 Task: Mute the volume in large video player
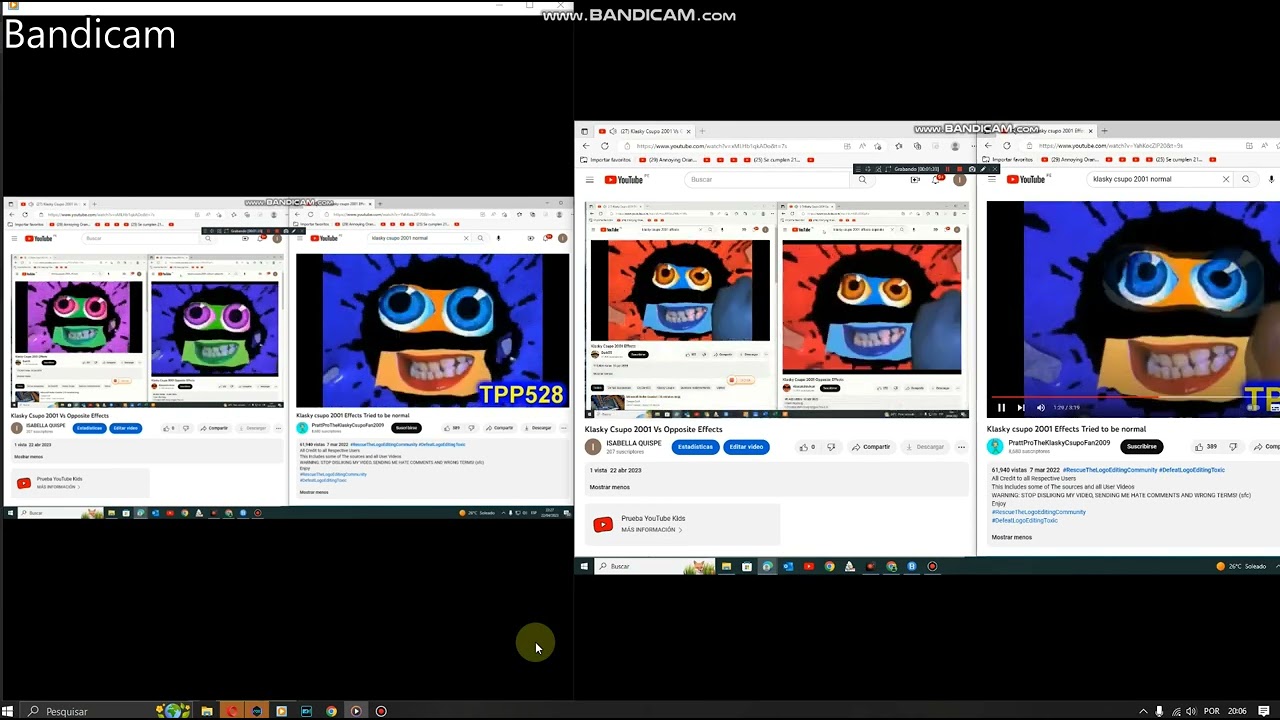pyautogui.click(x=1041, y=408)
